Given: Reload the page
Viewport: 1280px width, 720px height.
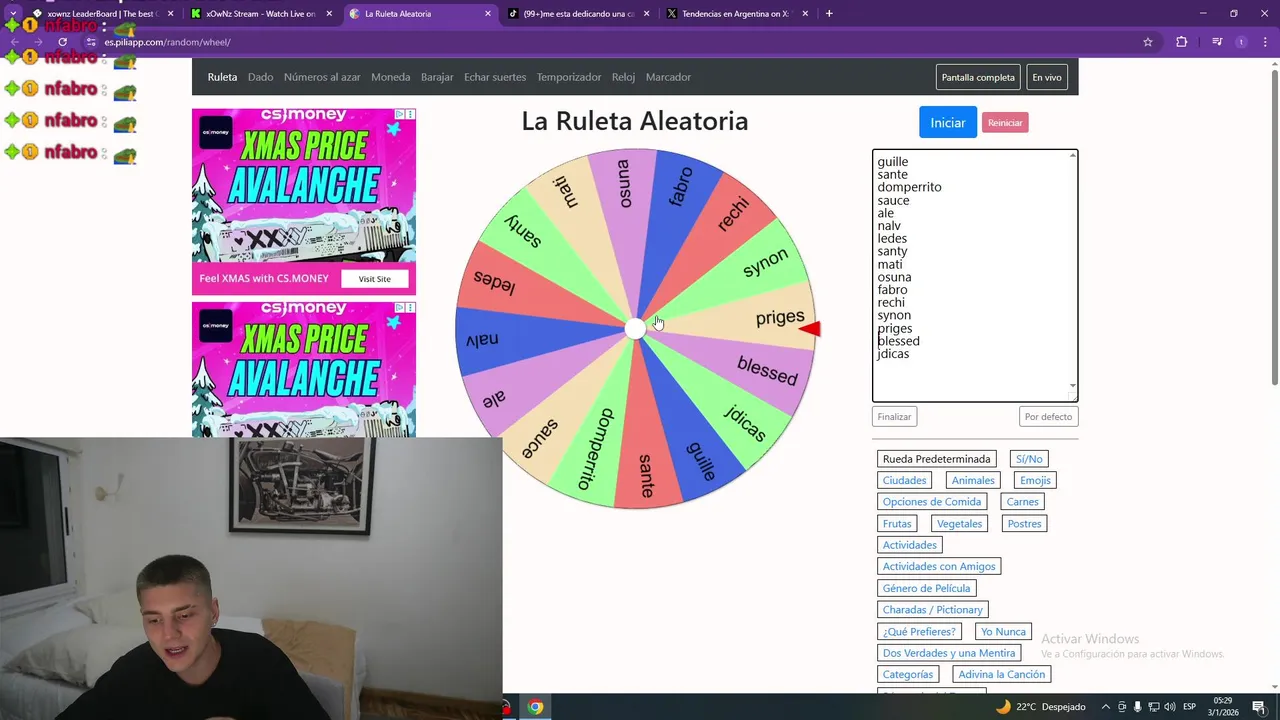Looking at the screenshot, I should click(62, 42).
